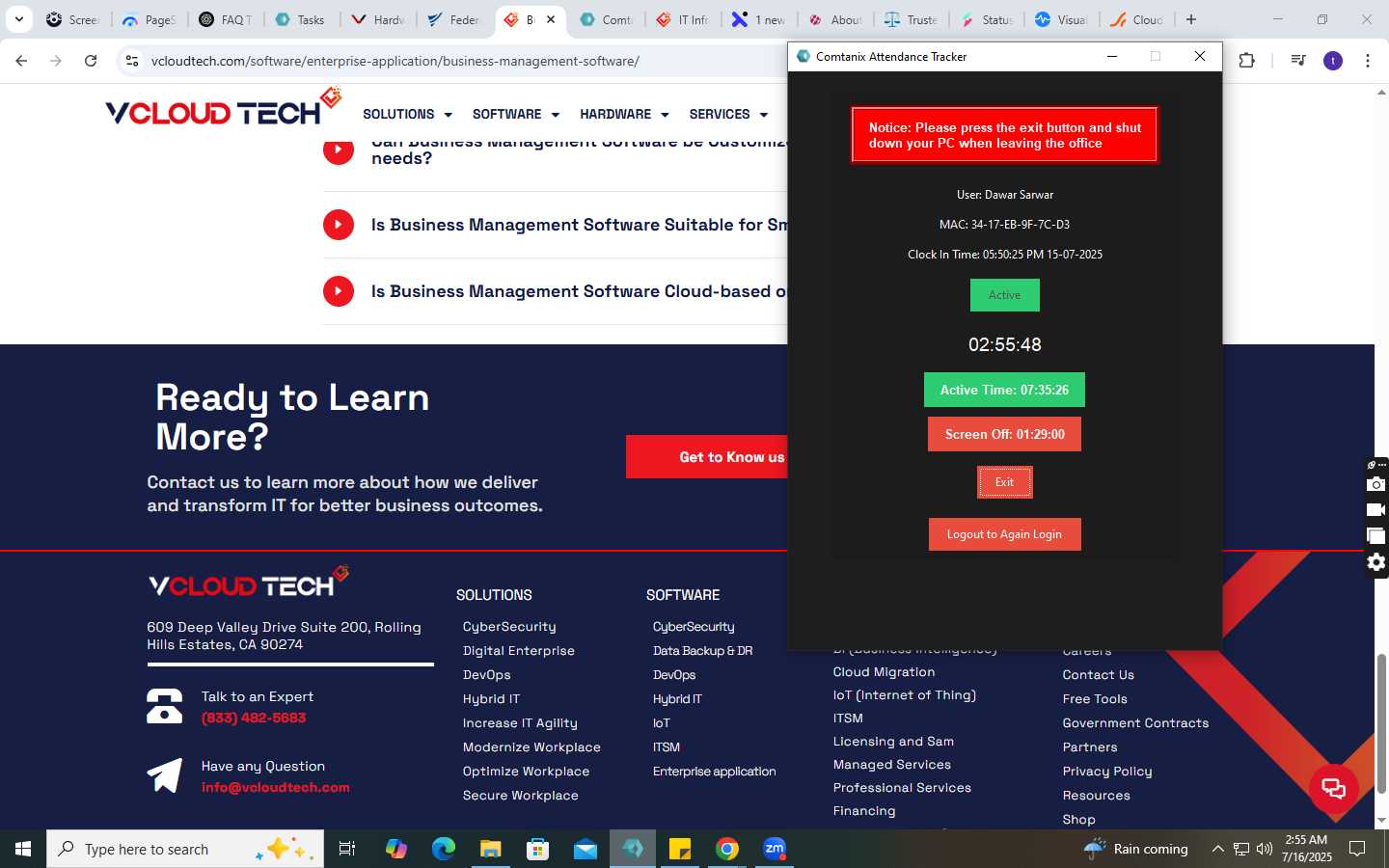1389x868 pixels.
Task: Switch to the Visual browser tab
Action: coord(1062,19)
